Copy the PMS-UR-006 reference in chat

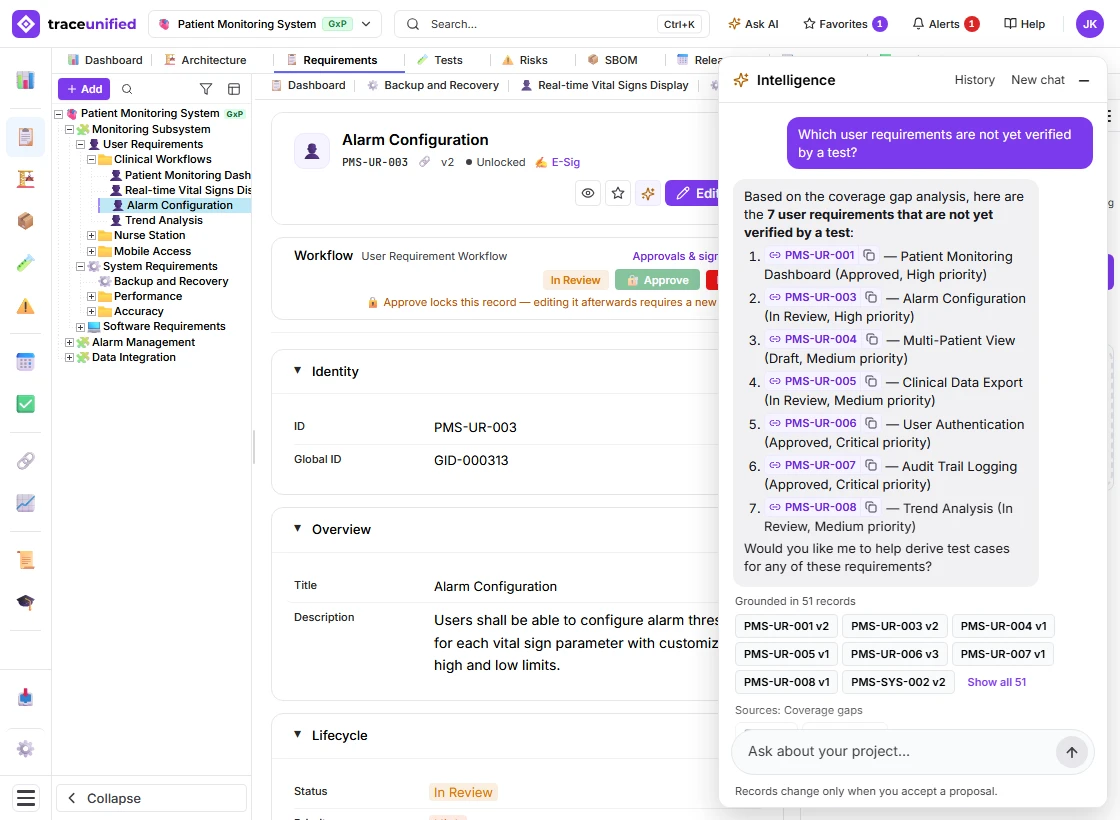click(871, 423)
